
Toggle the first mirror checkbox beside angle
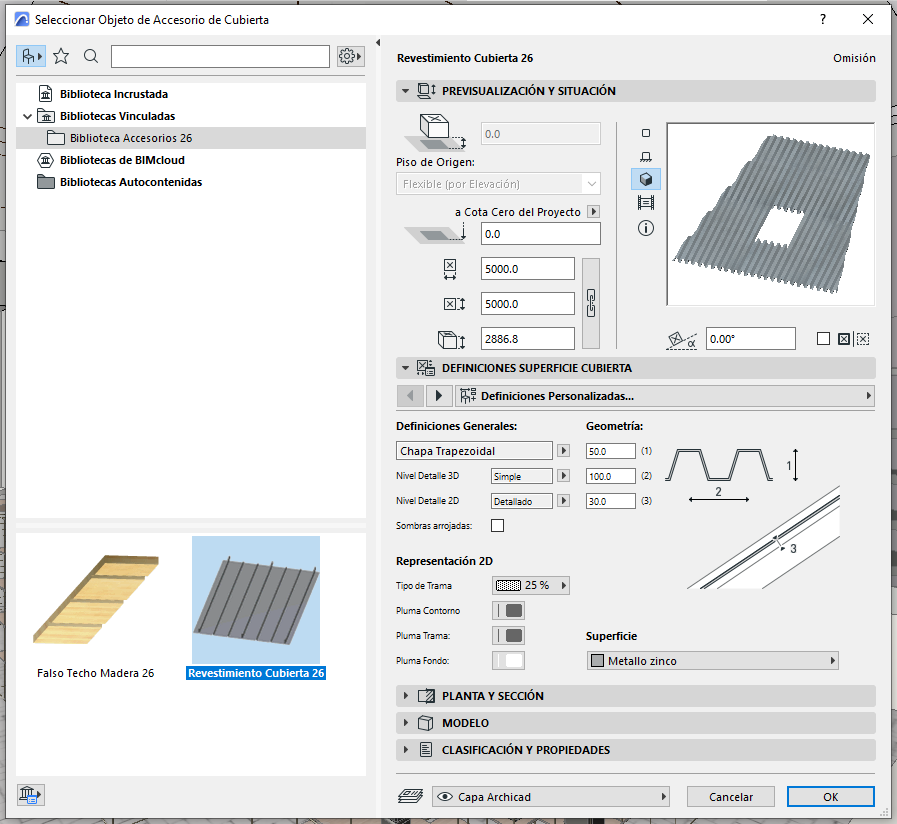(x=823, y=339)
